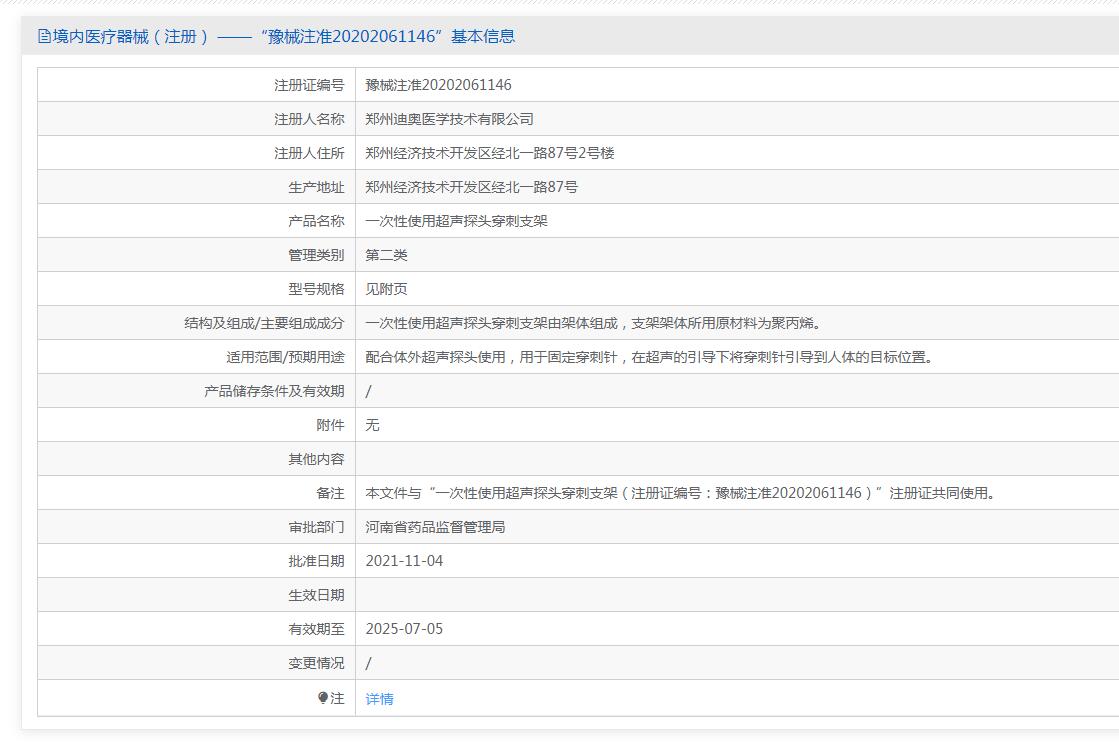Click the 注册人名称 row label
Screen dimensions: 1119x747
[309, 119]
